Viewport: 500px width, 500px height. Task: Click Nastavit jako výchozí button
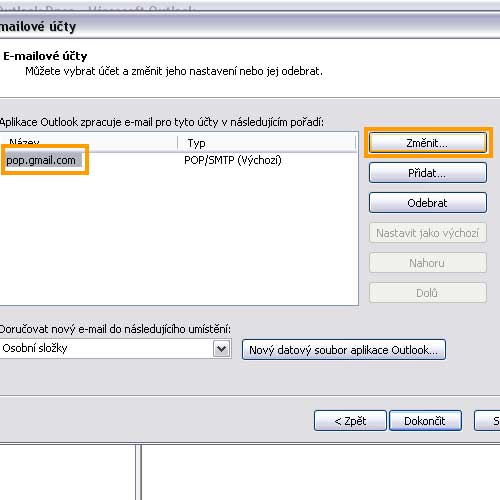coord(428,233)
